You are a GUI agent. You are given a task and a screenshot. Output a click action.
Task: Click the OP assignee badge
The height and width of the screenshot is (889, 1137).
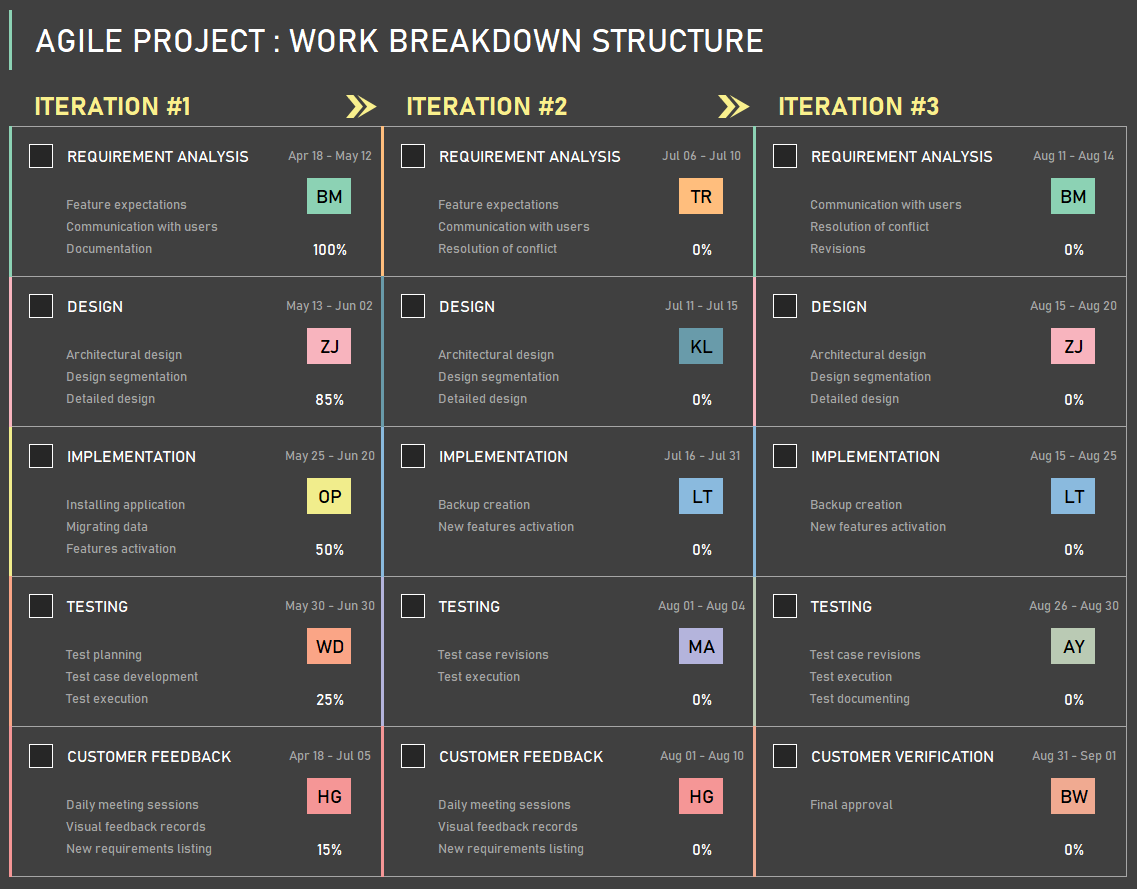(329, 497)
